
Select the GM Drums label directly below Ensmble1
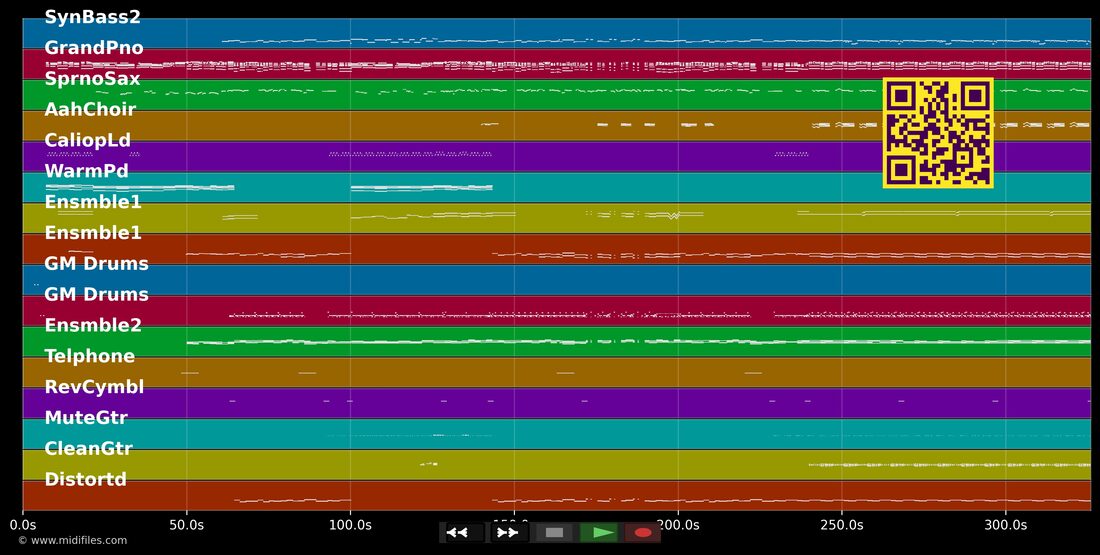[x=96, y=264]
